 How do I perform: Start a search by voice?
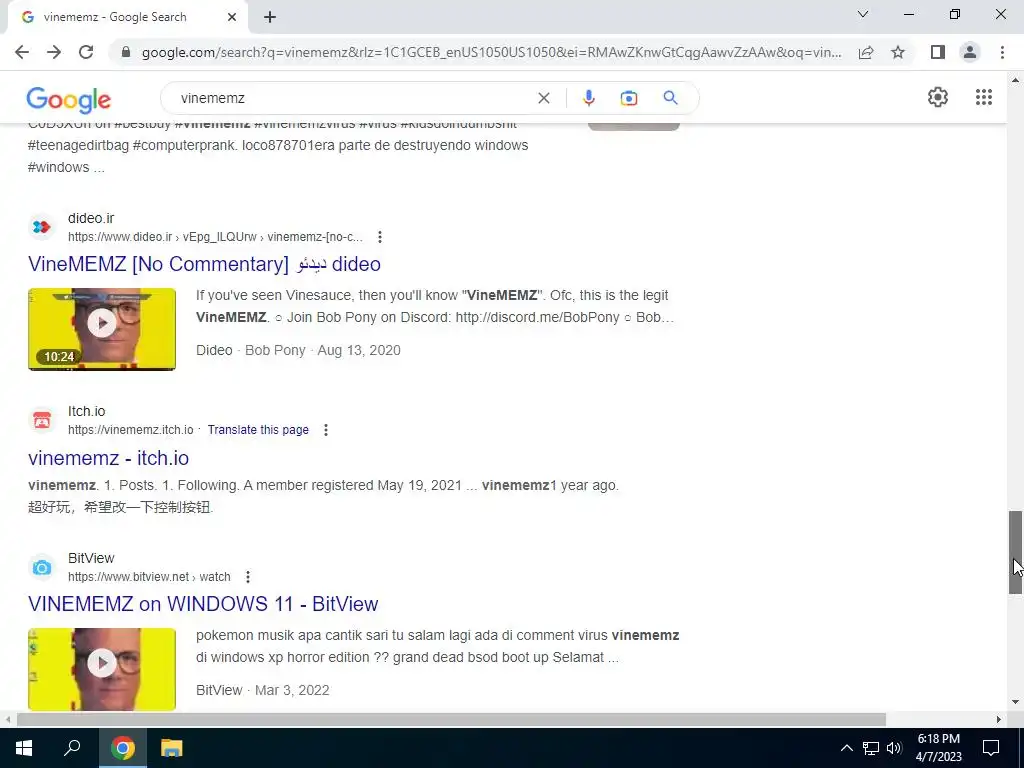pyautogui.click(x=588, y=98)
